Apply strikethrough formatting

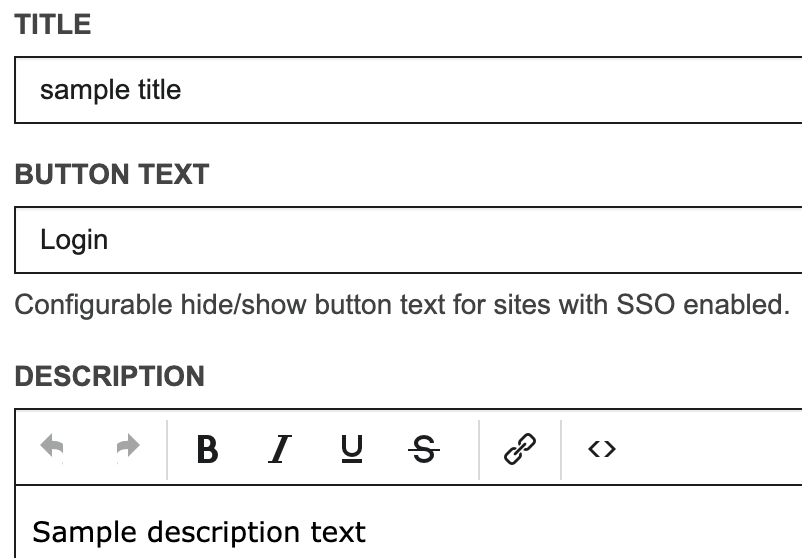[424, 450]
